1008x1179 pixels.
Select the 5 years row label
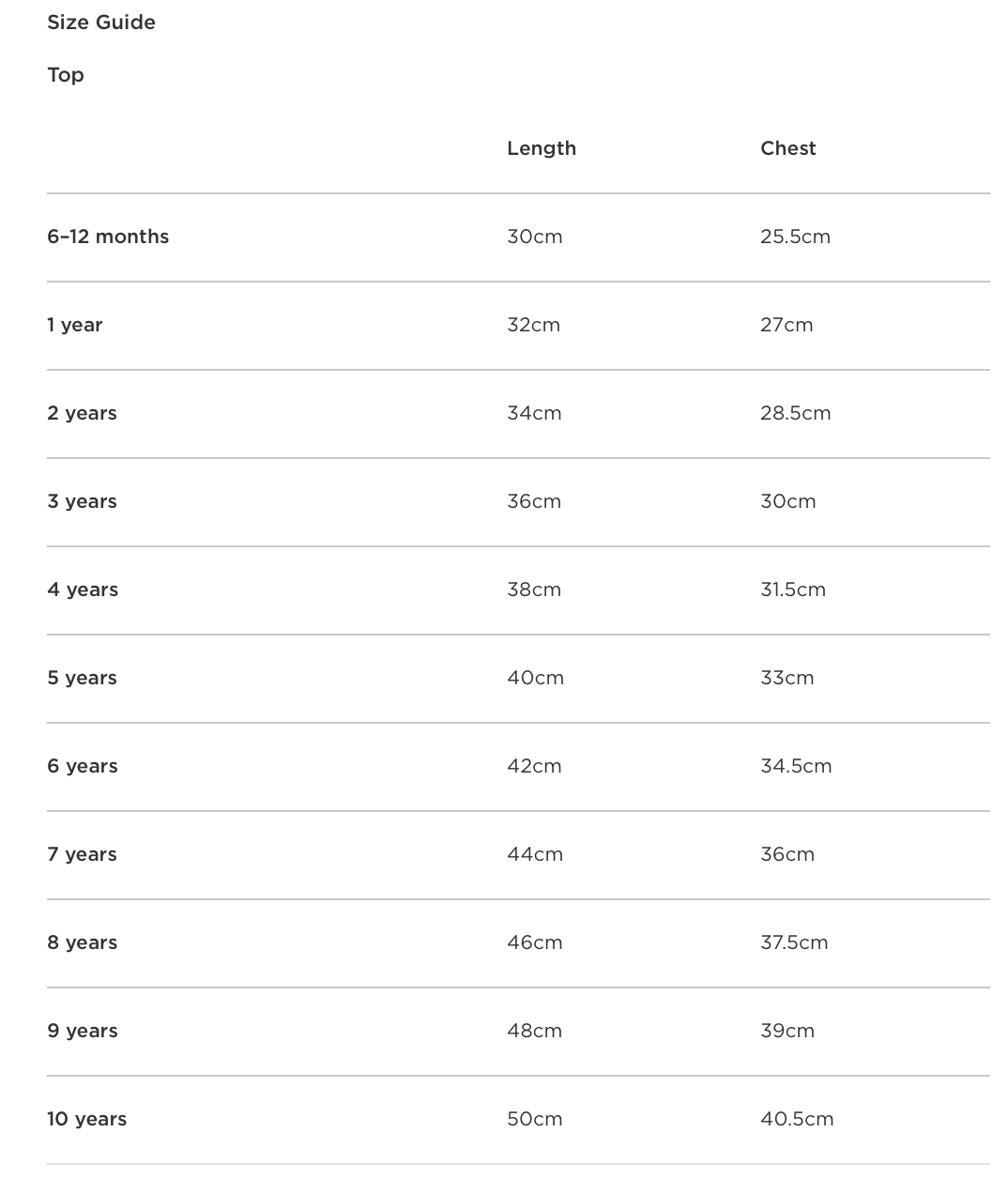click(83, 678)
